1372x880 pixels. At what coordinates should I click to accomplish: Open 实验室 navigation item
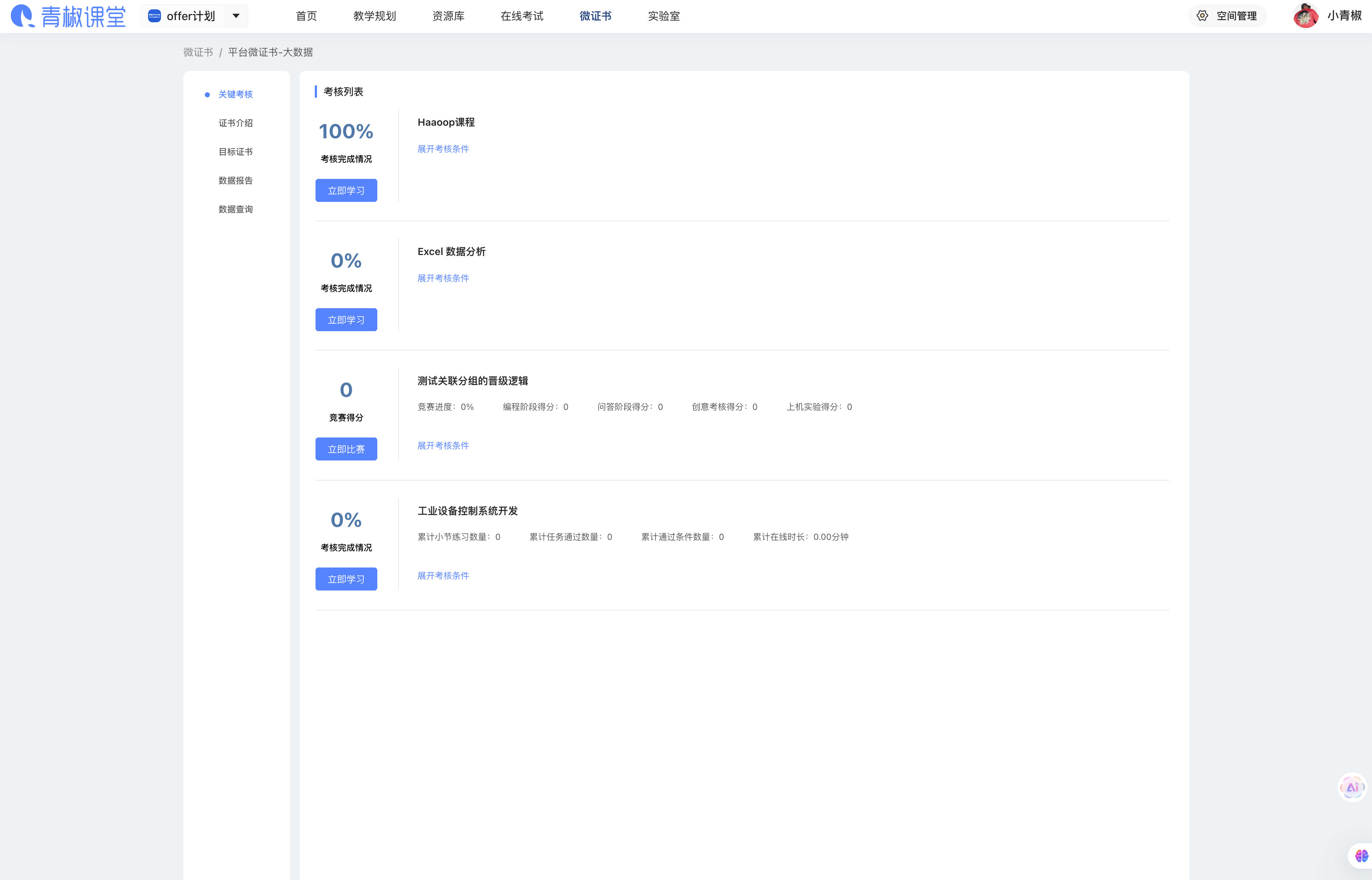click(x=664, y=16)
